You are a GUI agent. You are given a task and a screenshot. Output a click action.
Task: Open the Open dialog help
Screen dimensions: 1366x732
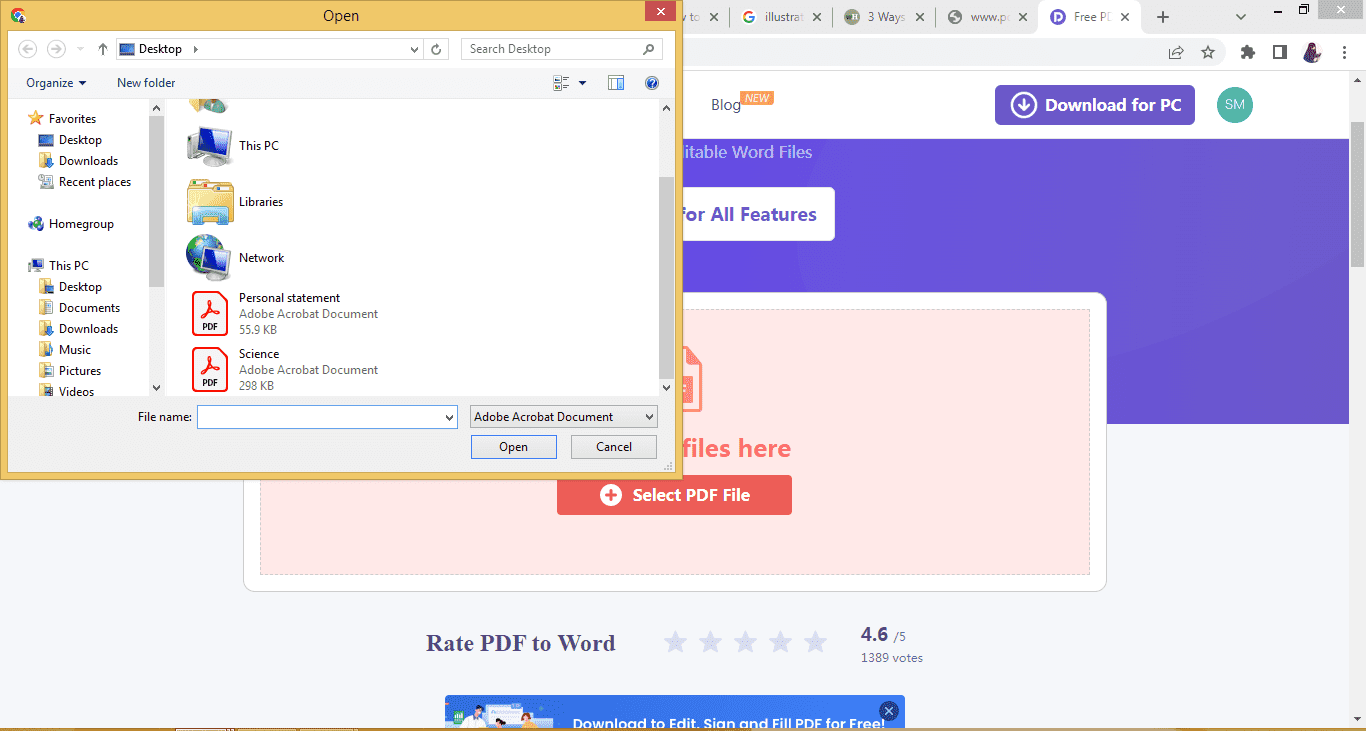[652, 82]
